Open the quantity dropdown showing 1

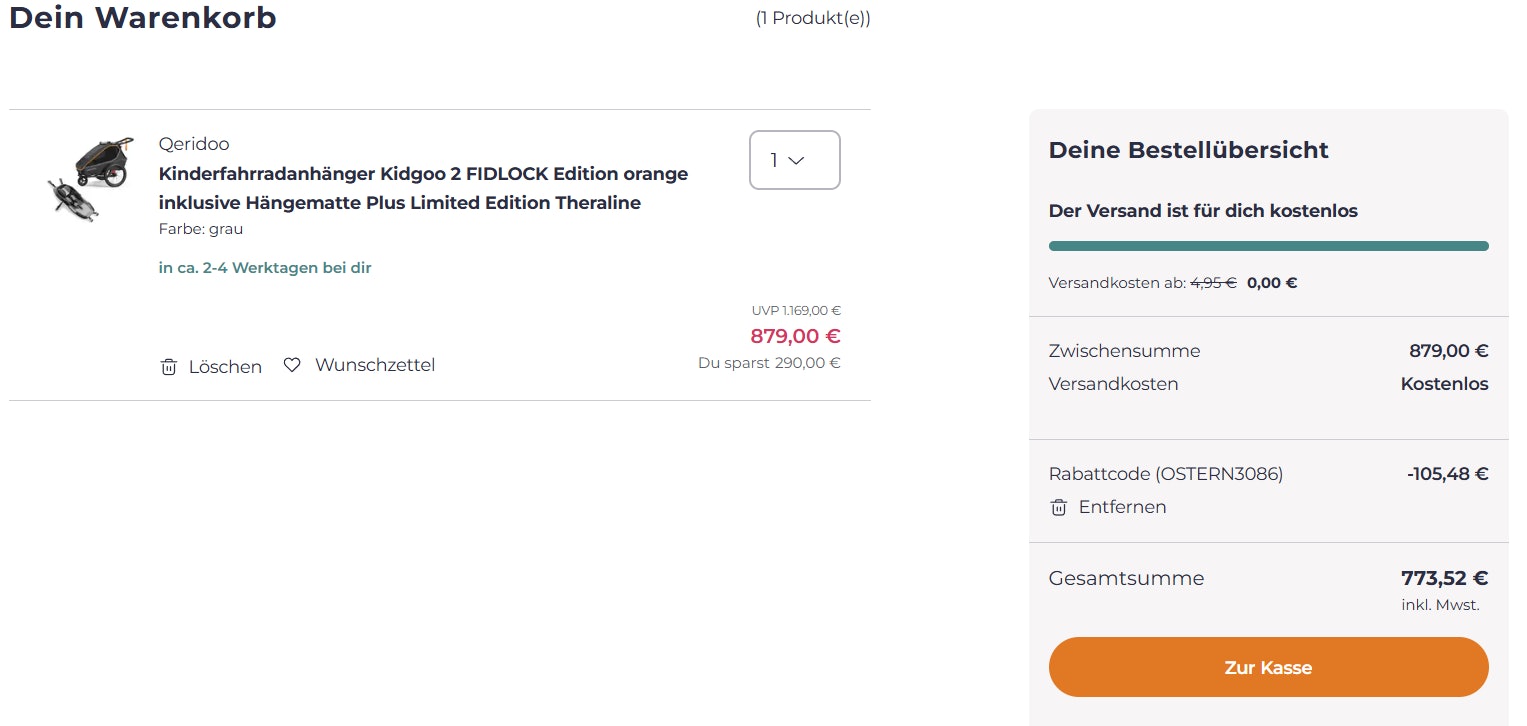click(x=794, y=160)
